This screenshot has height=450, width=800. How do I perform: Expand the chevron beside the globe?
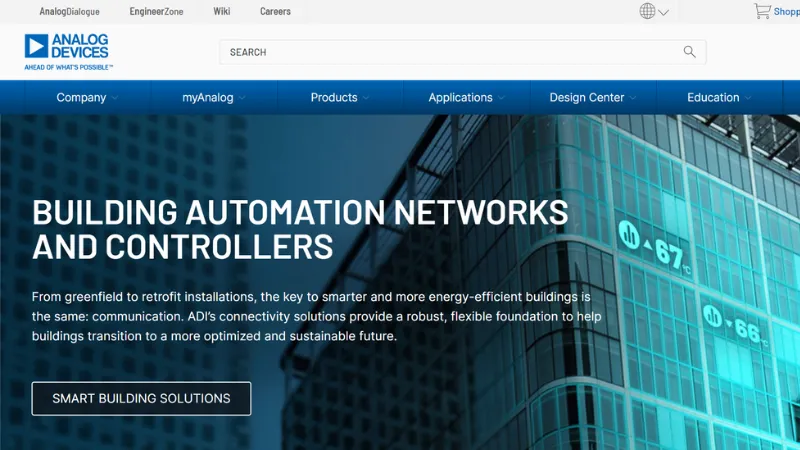(x=664, y=13)
